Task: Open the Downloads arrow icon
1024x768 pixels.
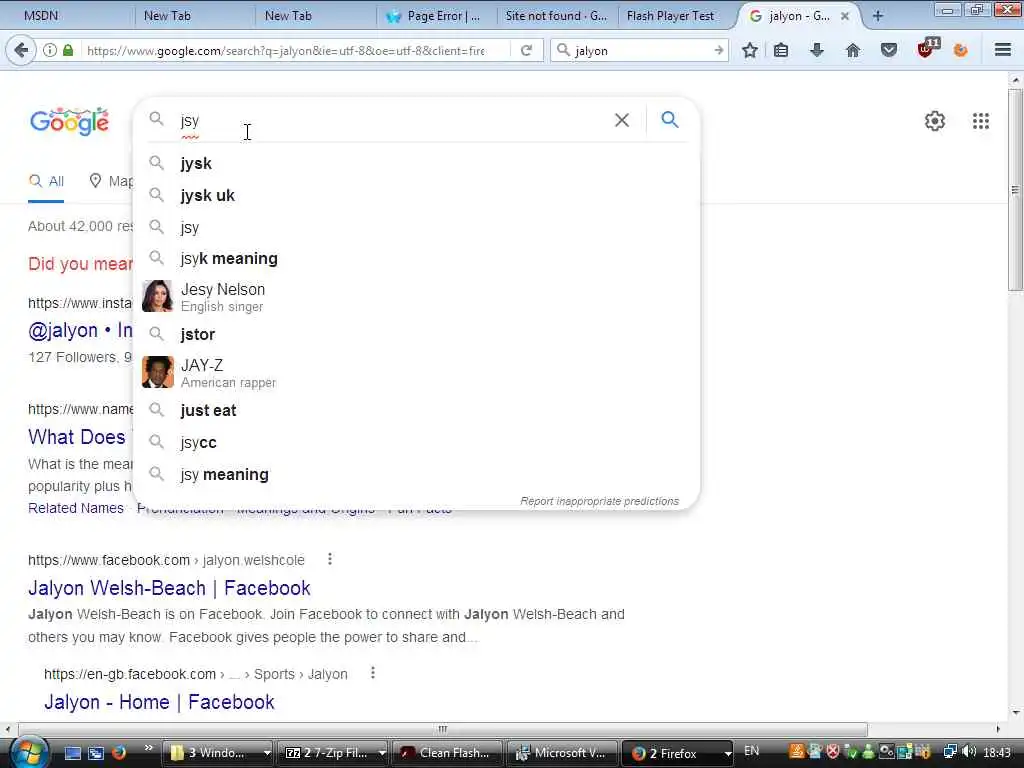Action: (x=816, y=50)
